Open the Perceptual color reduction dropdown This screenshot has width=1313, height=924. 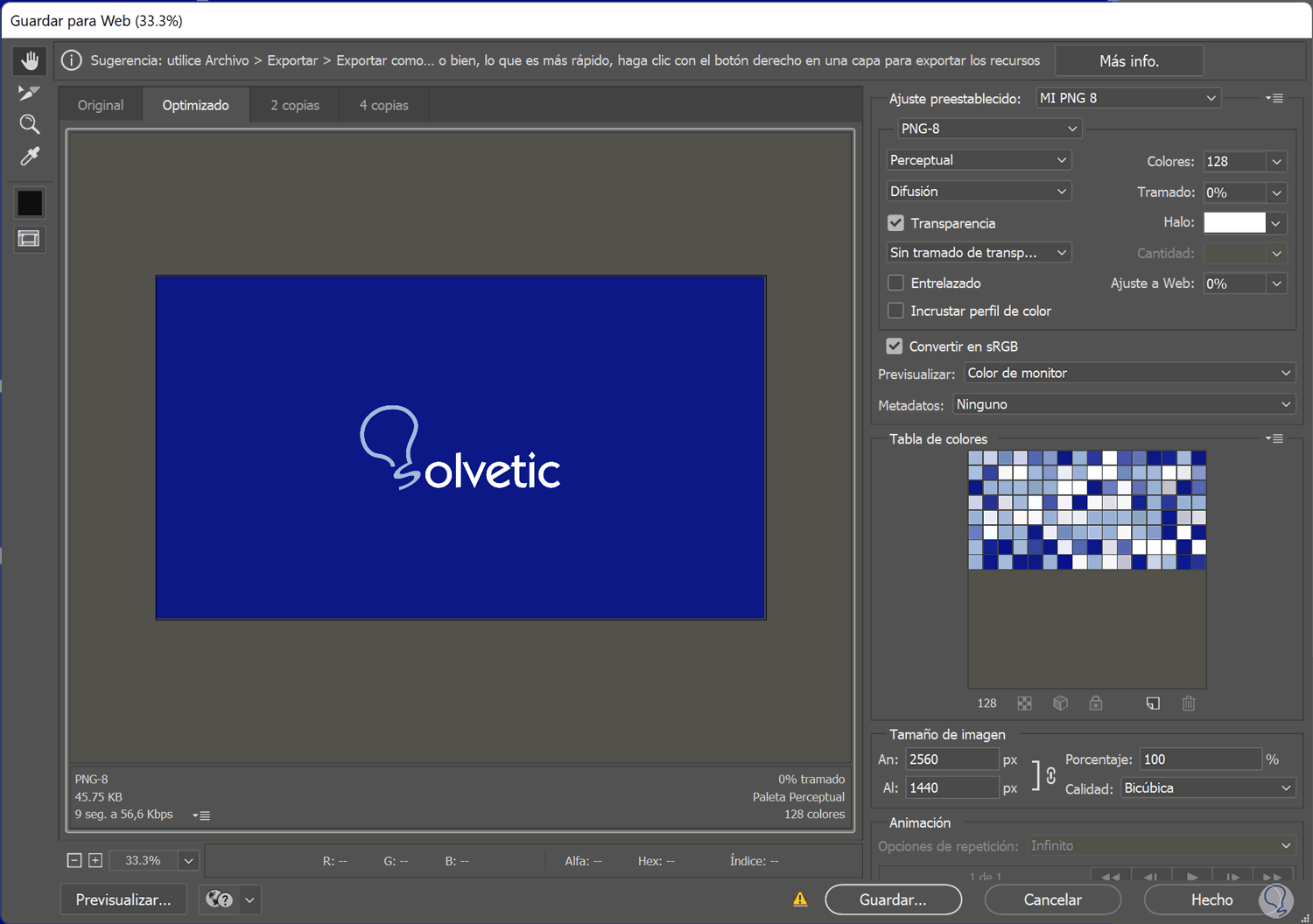click(x=978, y=160)
